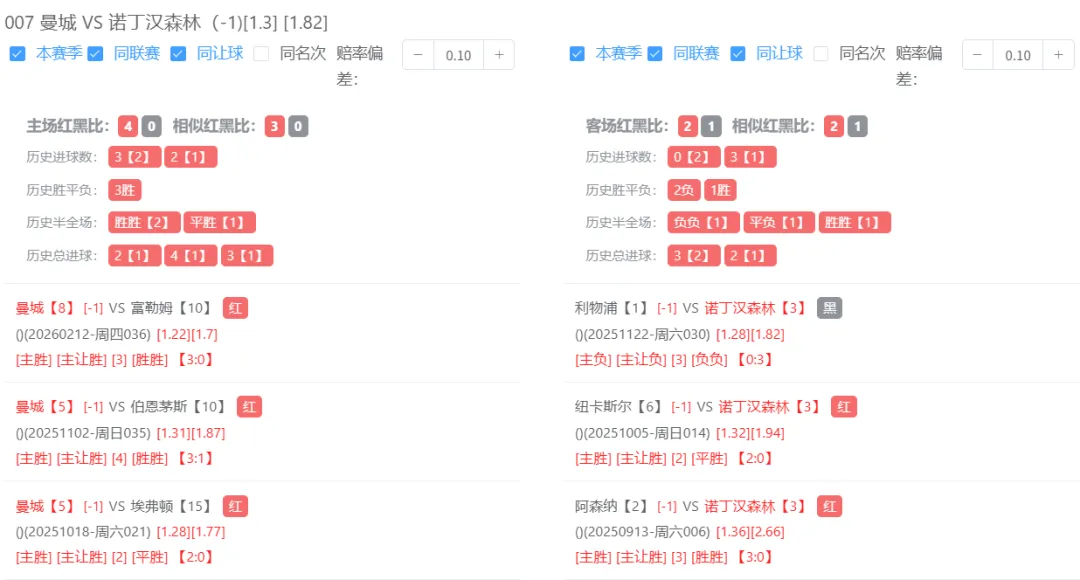
Task: Click the [1.28][1.77] odds in 埃弗顿 match
Action: click(x=191, y=532)
